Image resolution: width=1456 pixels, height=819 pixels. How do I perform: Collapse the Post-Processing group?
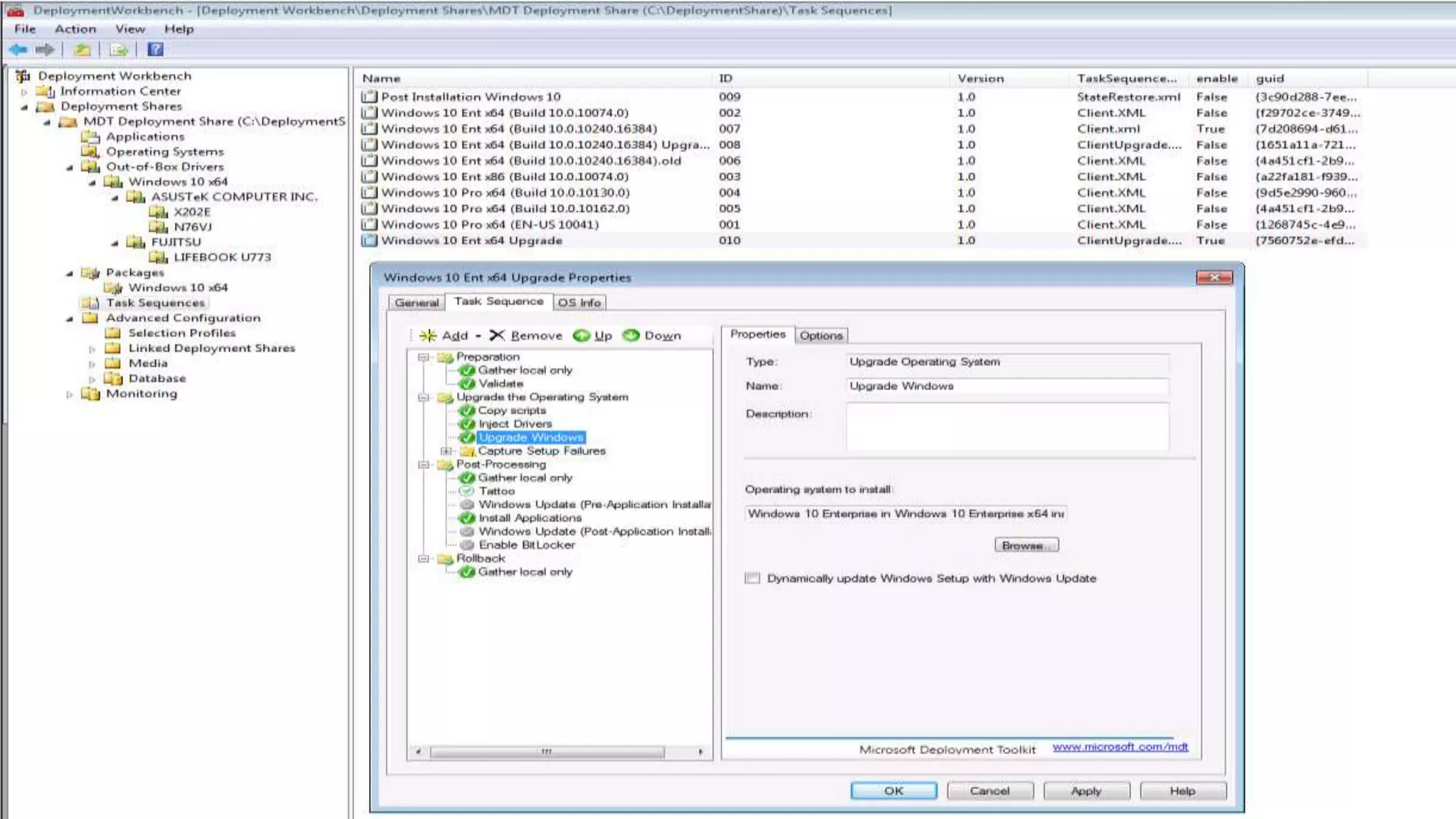424,465
